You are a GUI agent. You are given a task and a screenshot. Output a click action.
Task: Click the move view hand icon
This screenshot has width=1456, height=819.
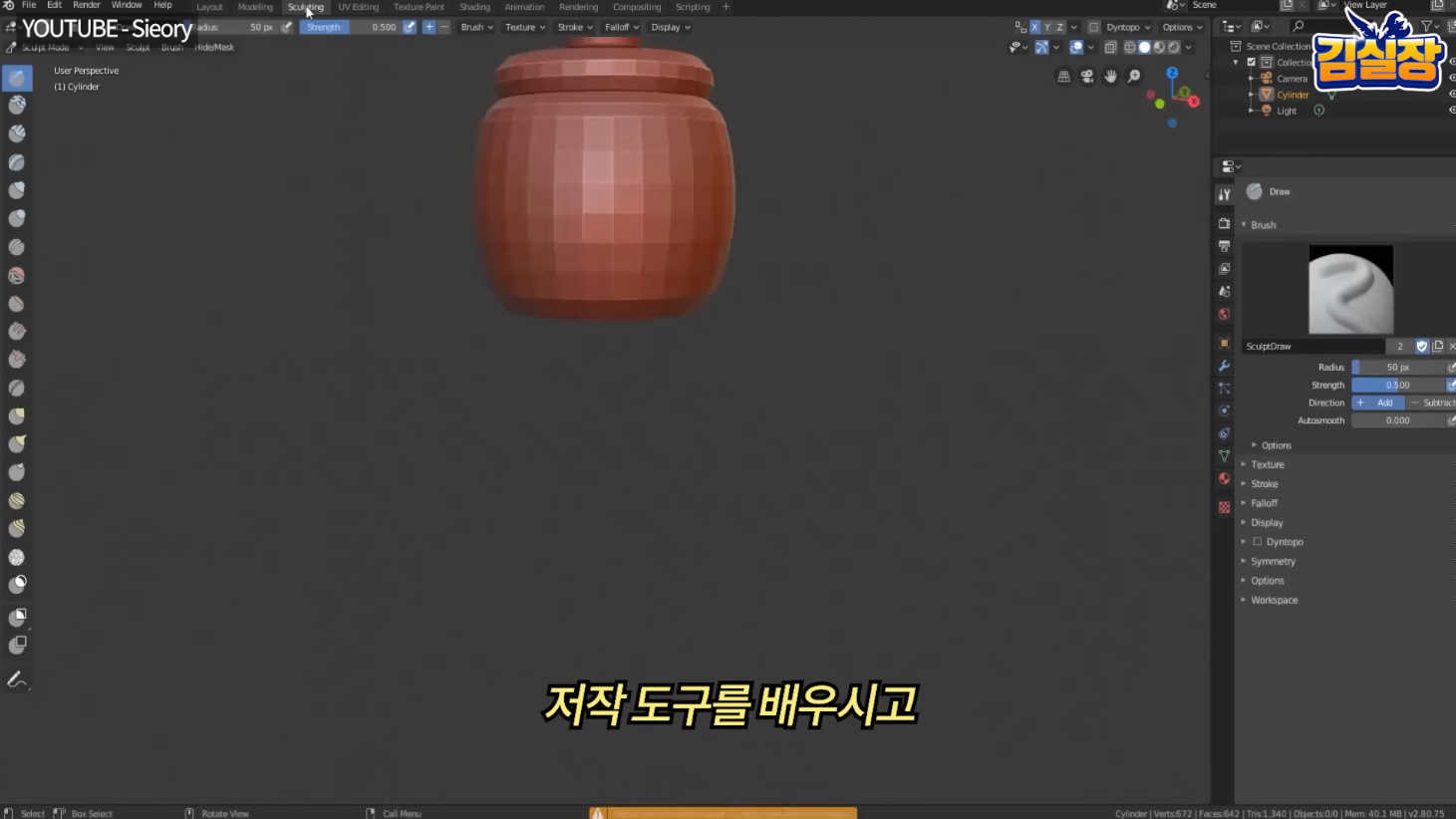click(1110, 77)
